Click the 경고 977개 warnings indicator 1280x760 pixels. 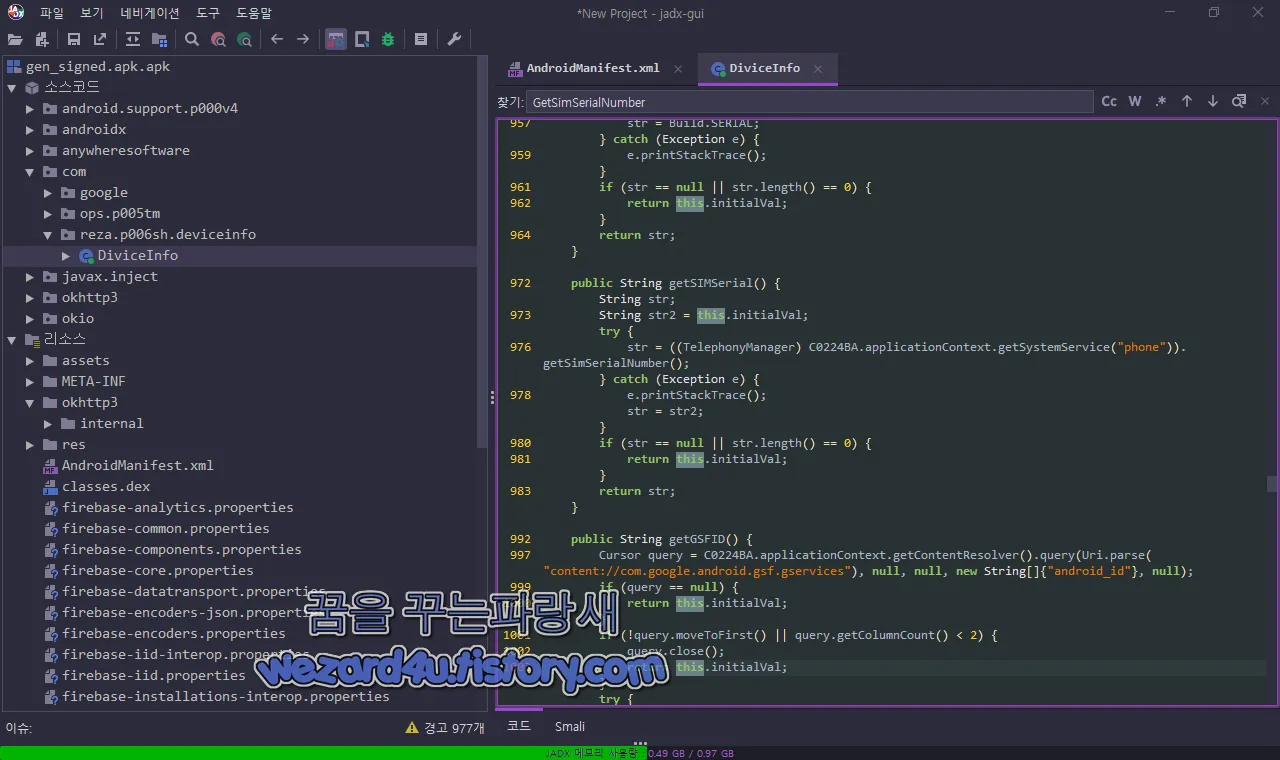pyautogui.click(x=445, y=728)
